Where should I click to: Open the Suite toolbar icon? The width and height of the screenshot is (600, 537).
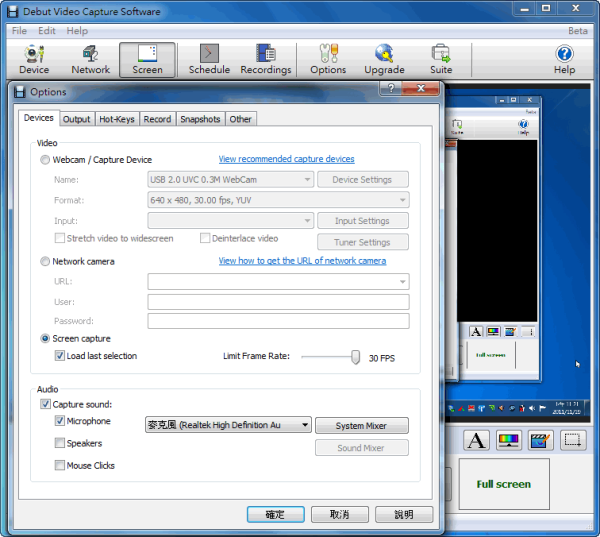click(x=441, y=60)
